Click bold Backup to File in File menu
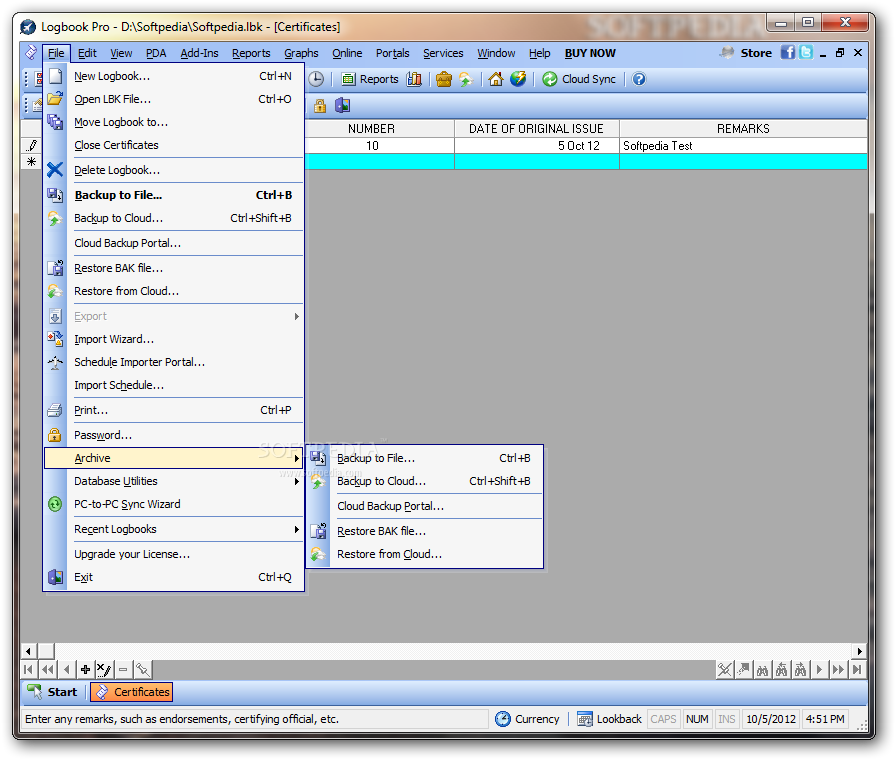The width and height of the screenshot is (896, 760). [x=173, y=195]
